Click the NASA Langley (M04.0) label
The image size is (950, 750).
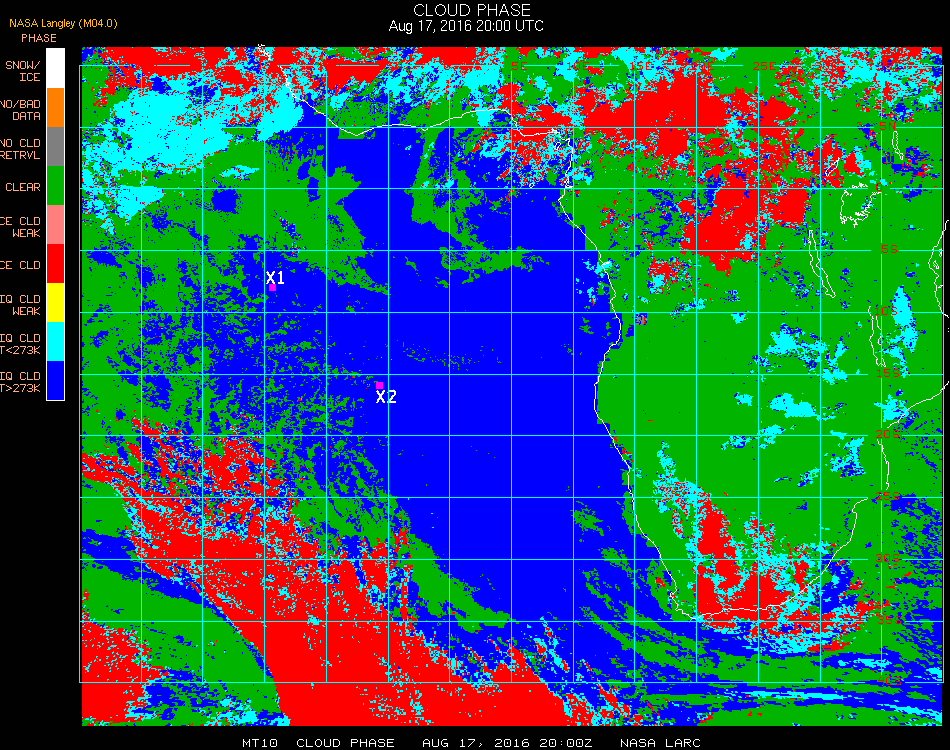click(x=64, y=24)
